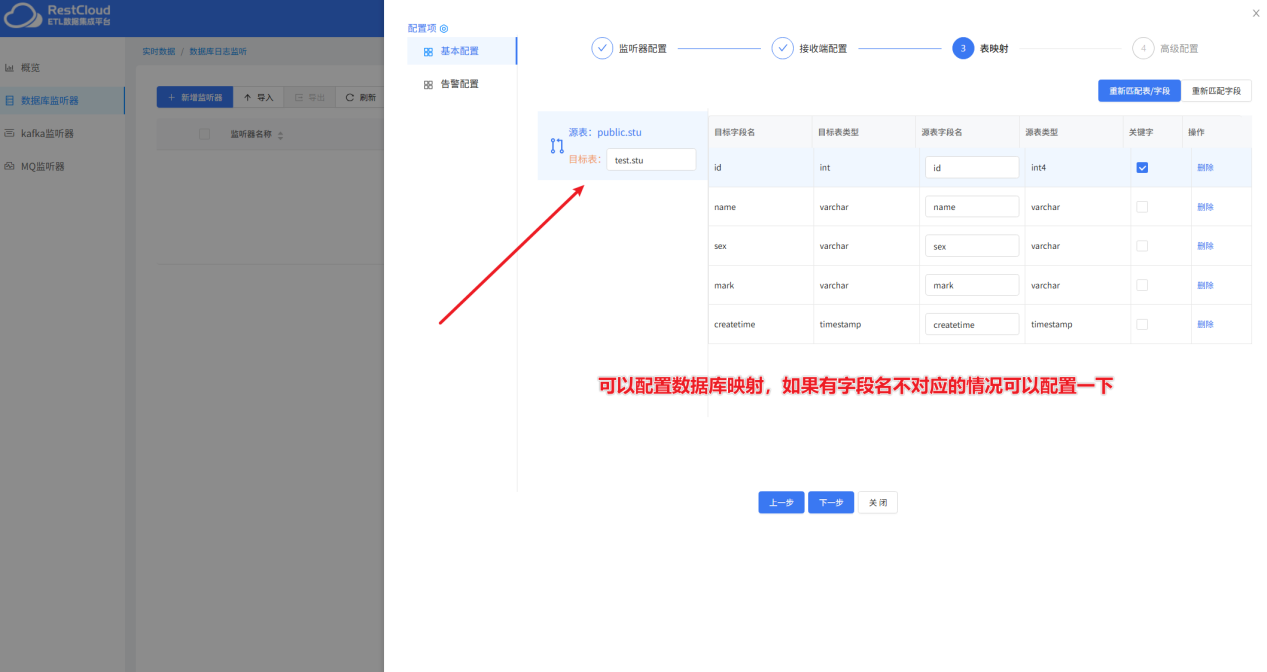Click 重新匹配表/字段 button
Image resolution: width=1267 pixels, height=672 pixels.
point(1139,91)
